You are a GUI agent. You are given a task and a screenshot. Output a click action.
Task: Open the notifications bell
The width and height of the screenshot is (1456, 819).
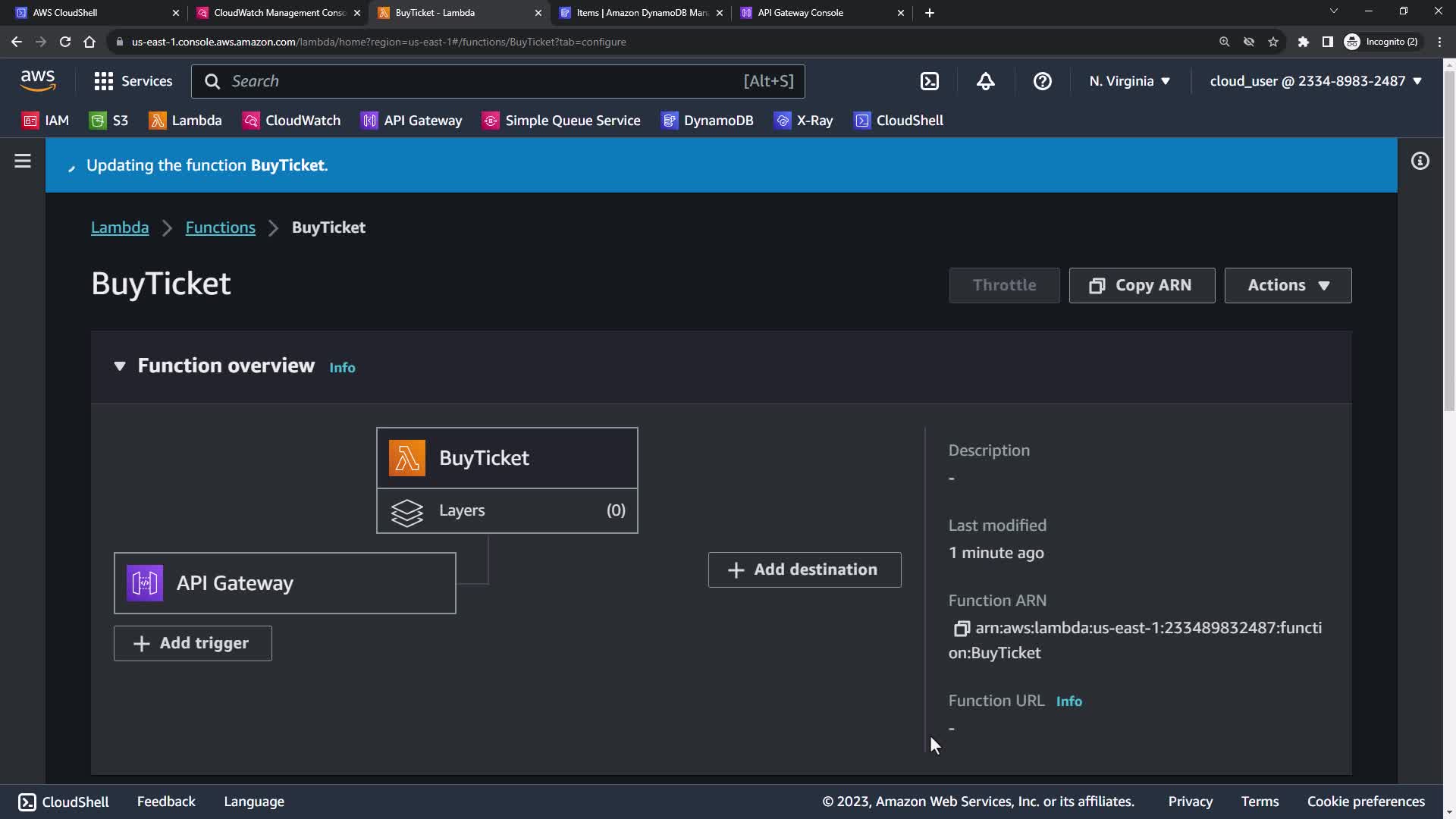pos(985,81)
